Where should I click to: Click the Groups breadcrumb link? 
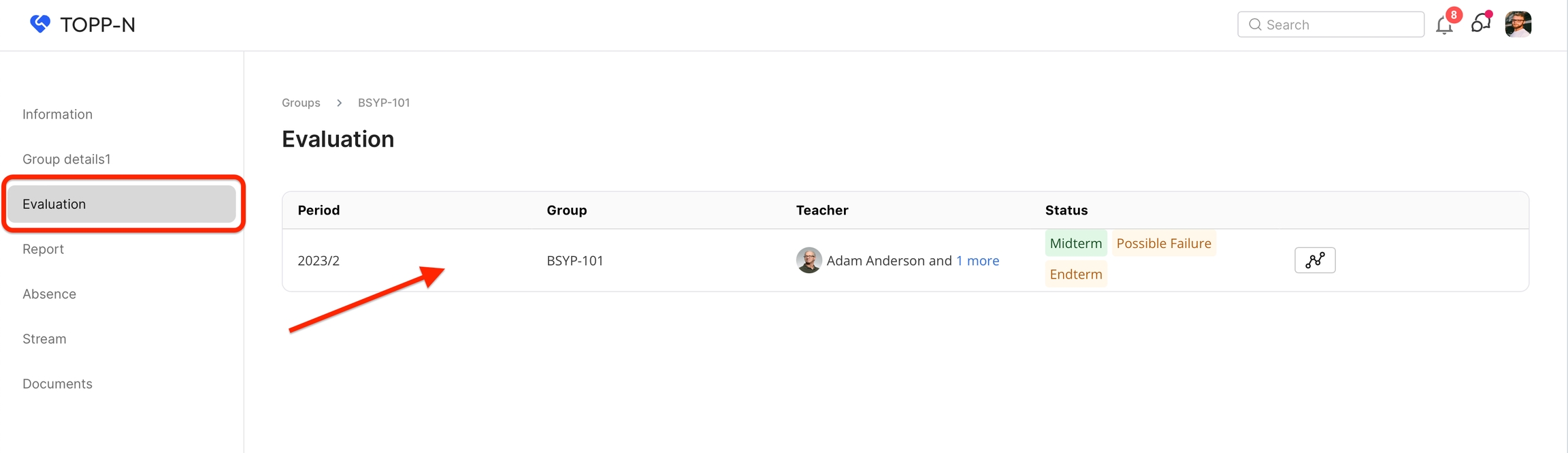[x=301, y=103]
